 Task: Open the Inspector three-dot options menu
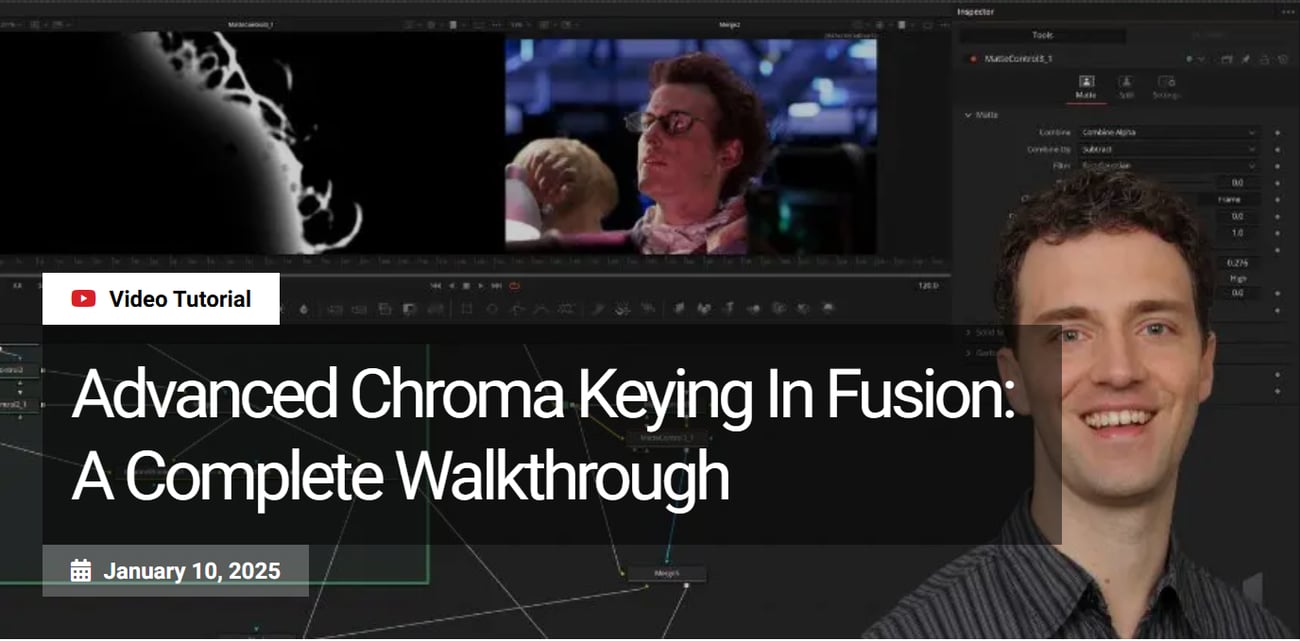(1287, 11)
